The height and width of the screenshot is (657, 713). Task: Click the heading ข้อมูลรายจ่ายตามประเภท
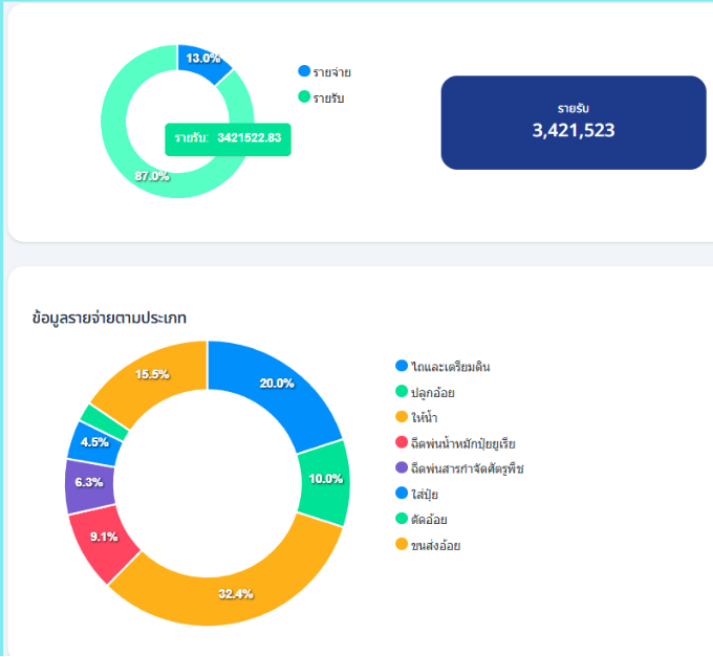pyautogui.click(x=109, y=317)
